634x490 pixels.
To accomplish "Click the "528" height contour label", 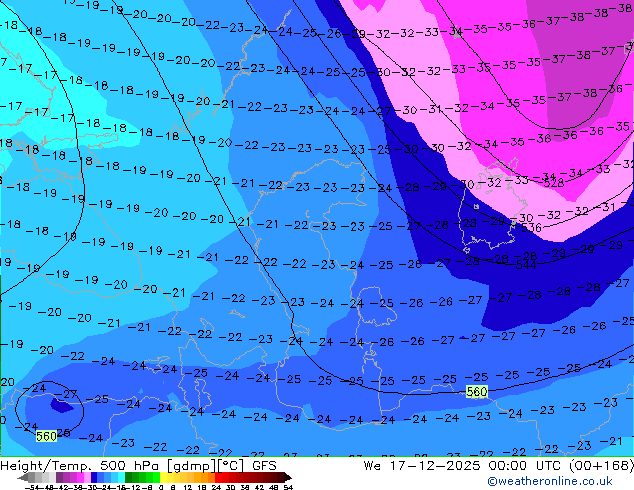I will tap(554, 183).
